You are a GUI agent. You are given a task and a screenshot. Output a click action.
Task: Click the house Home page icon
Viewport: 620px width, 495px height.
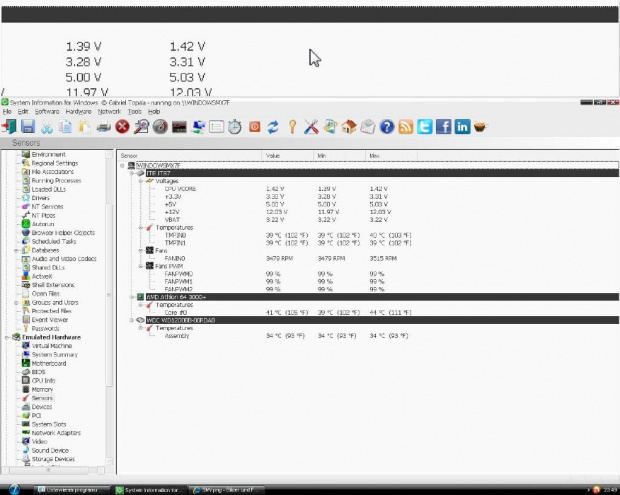click(349, 127)
